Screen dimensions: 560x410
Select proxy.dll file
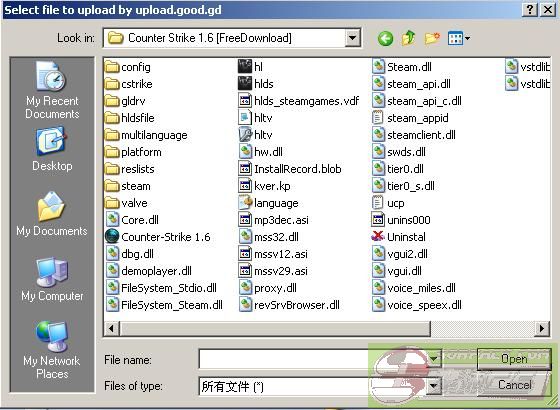268,288
